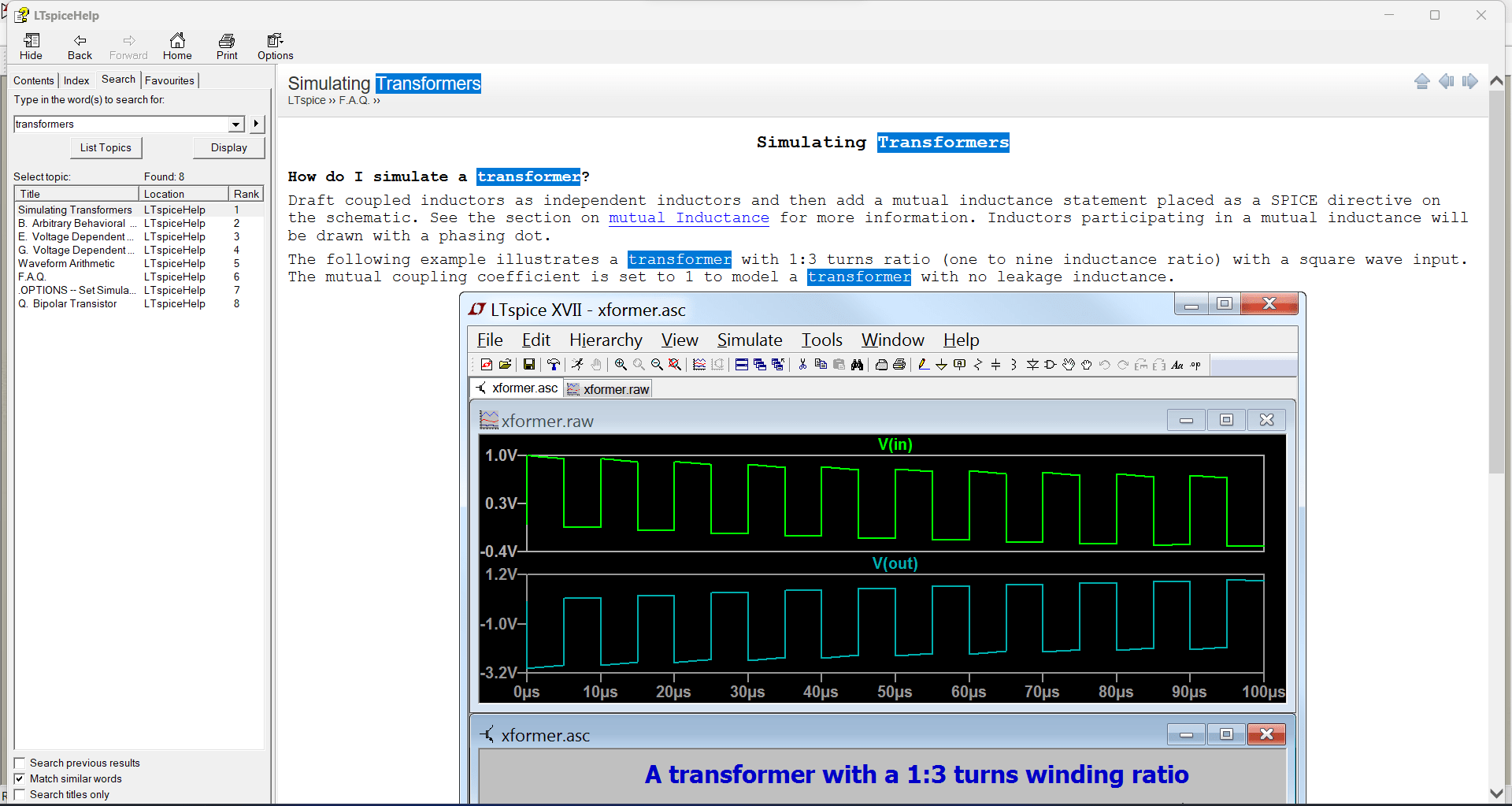Image resolution: width=1512 pixels, height=806 pixels.
Task: Click the search words input field
Action: (x=121, y=124)
